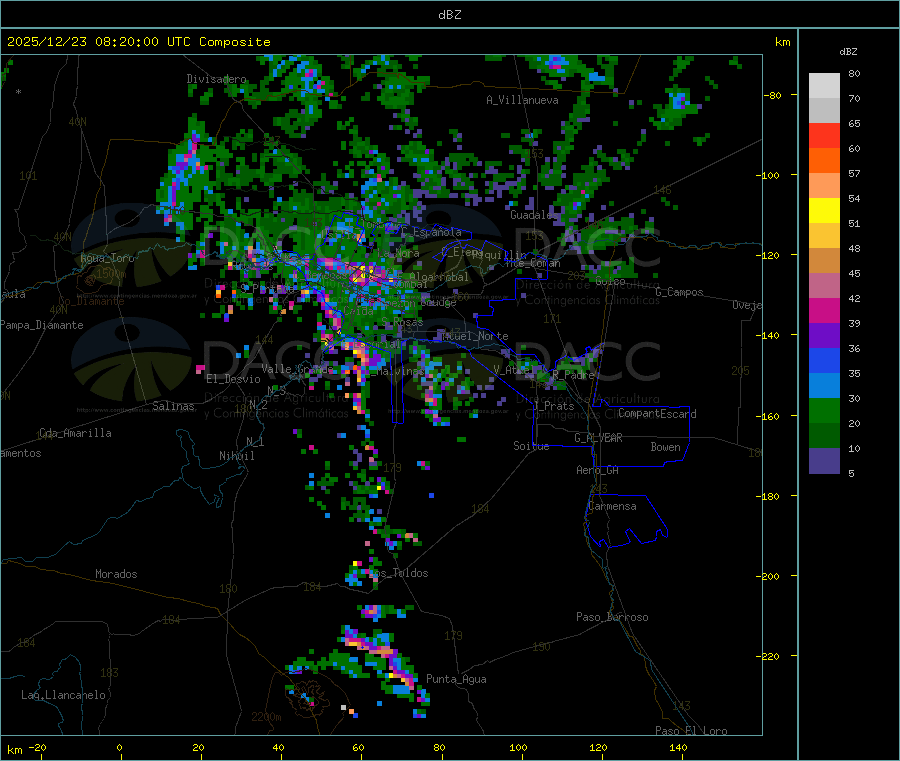
Task: Click the km unit label at bottom left
Action: (14, 750)
